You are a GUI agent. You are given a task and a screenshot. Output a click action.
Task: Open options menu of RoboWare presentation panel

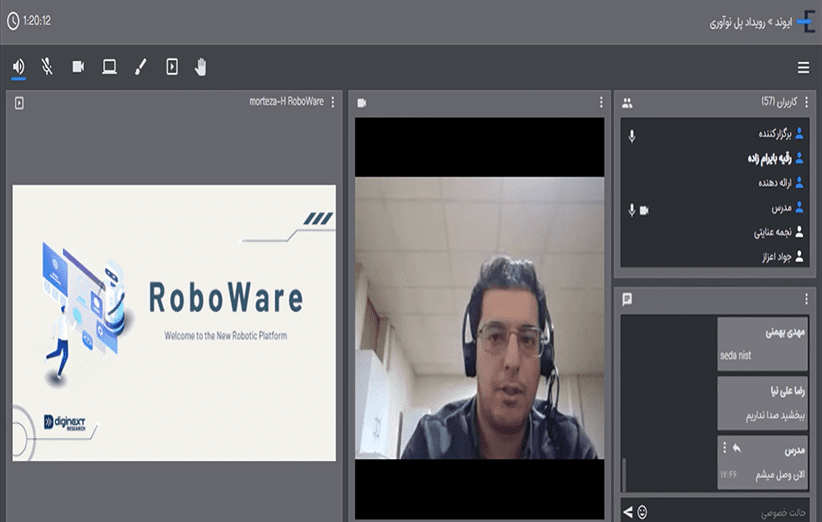click(333, 102)
